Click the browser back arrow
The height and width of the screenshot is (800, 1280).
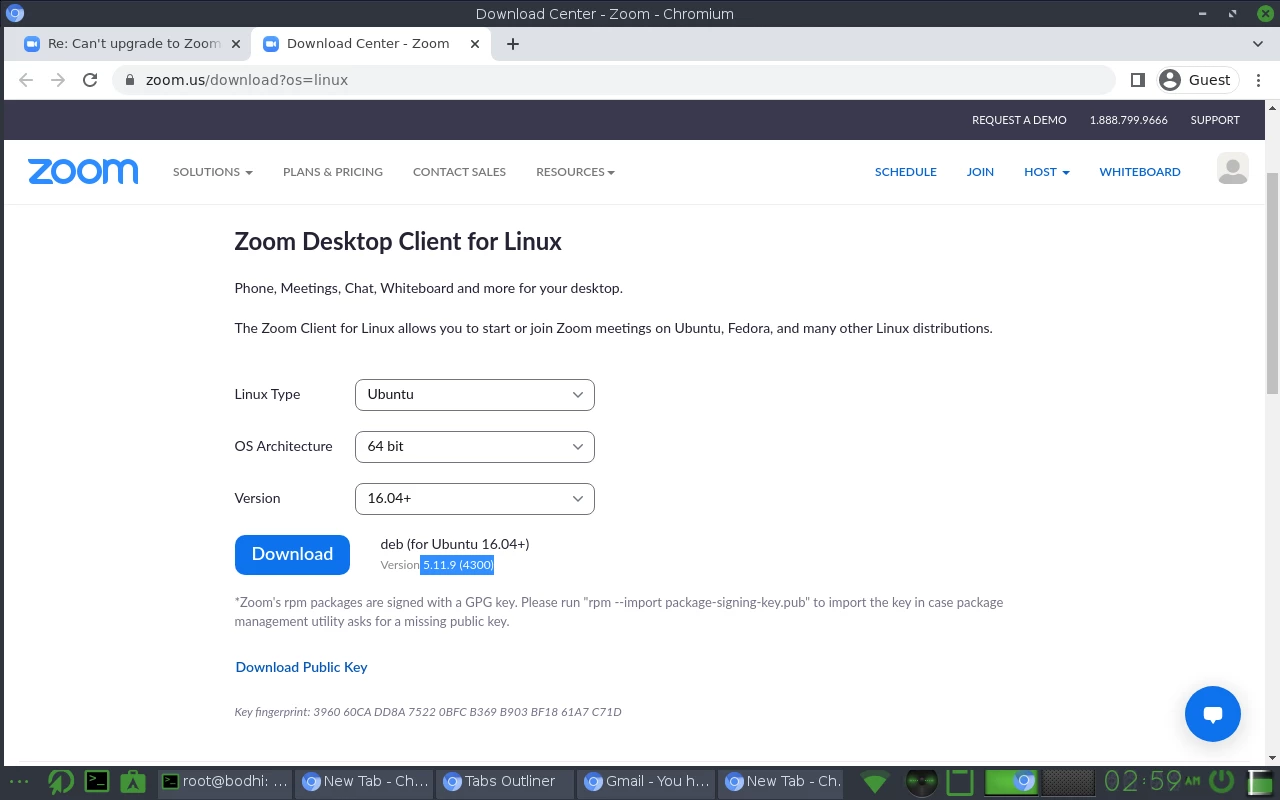pos(26,80)
